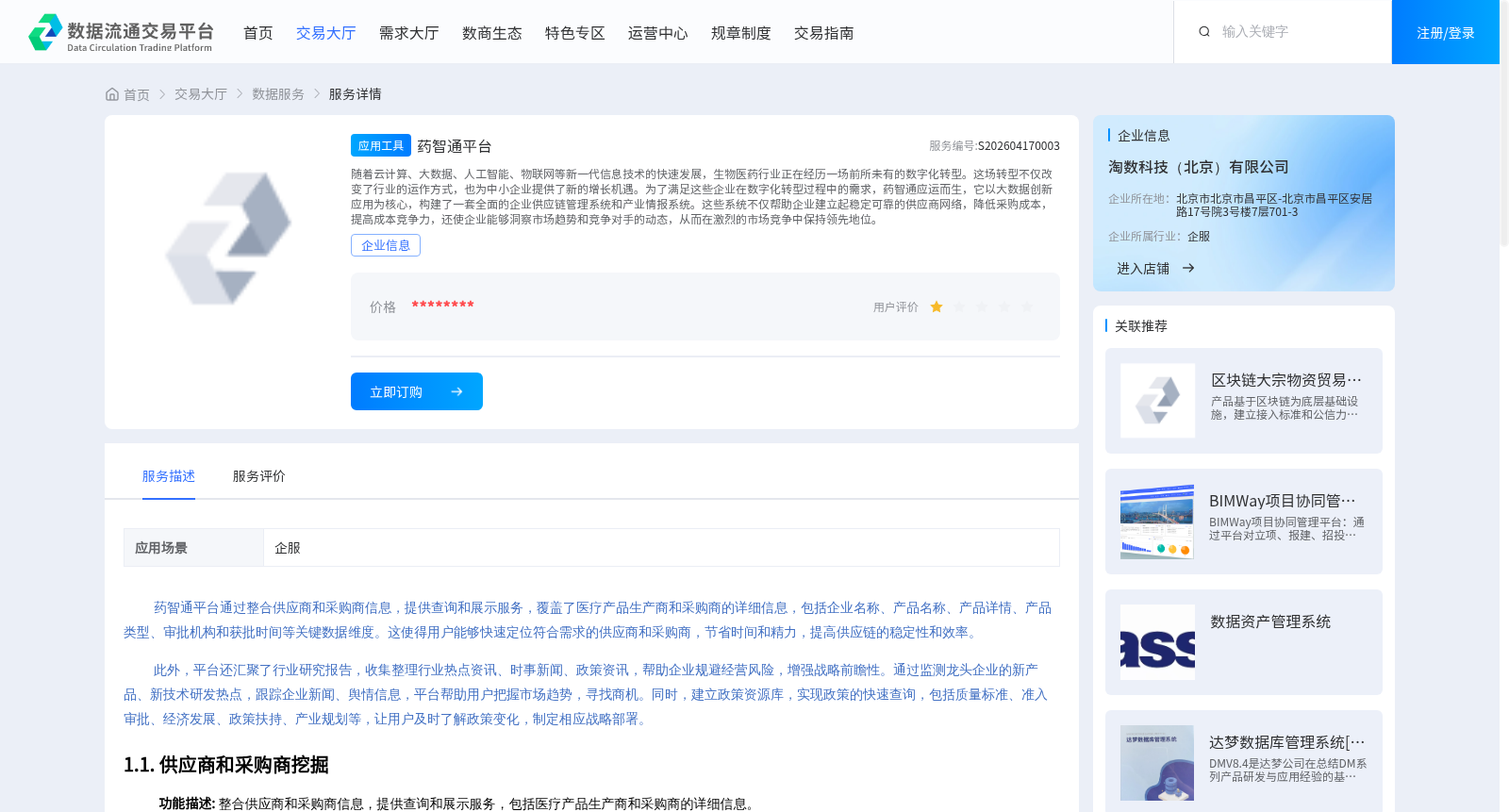
Task: Open the 规章制度 nav menu item
Action: (x=741, y=33)
